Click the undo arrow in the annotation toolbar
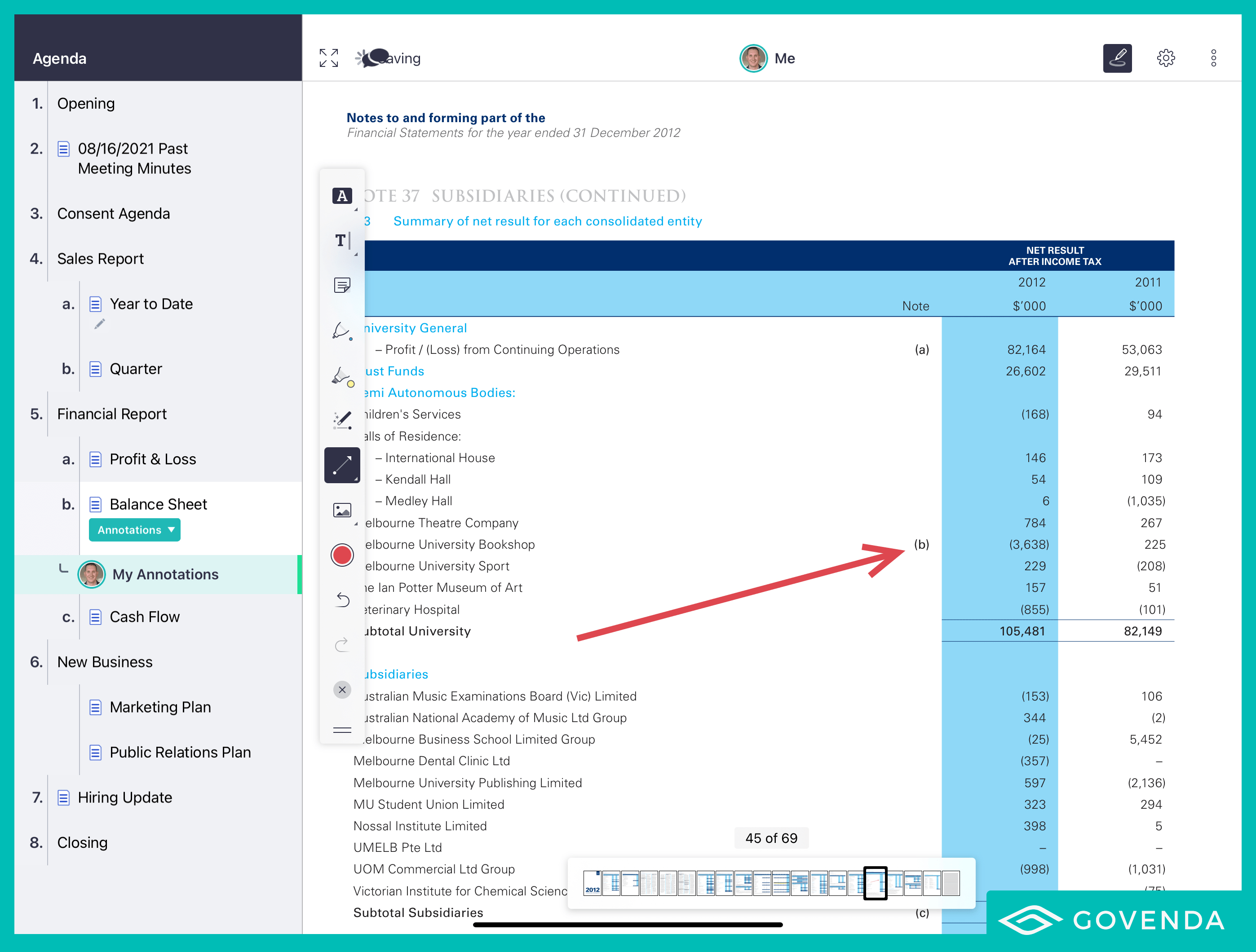The height and width of the screenshot is (952, 1256). [x=342, y=599]
